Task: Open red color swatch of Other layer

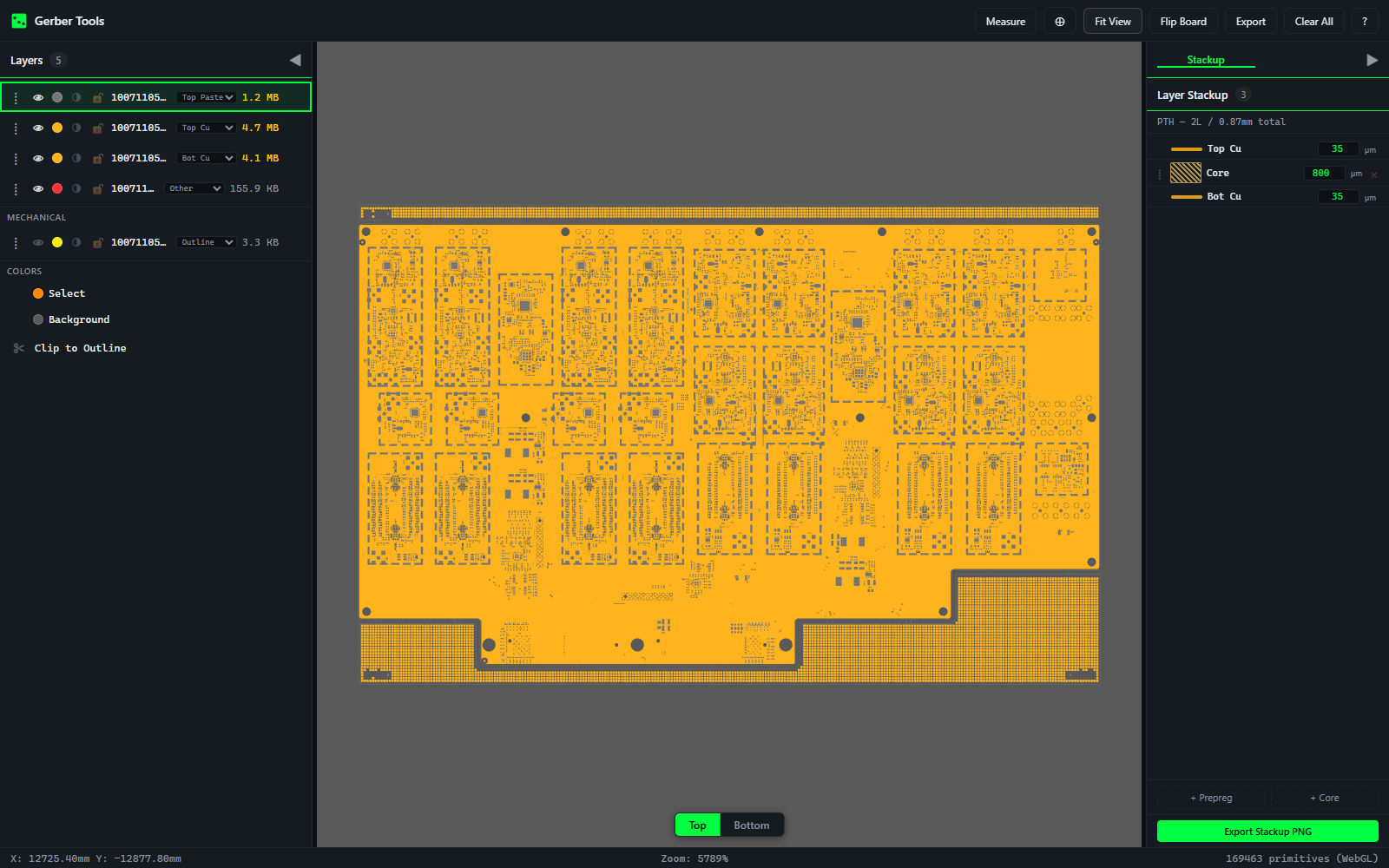Action: pyautogui.click(x=57, y=188)
